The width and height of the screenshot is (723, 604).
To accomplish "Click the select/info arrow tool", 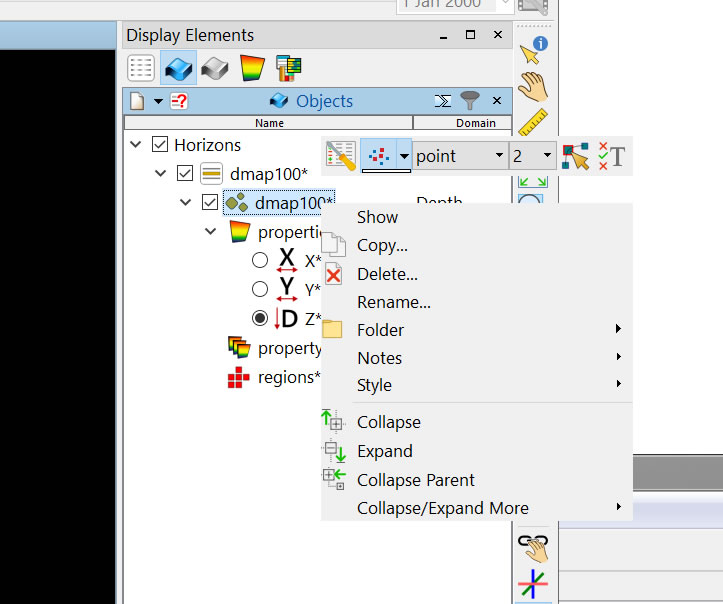I will 534,49.
